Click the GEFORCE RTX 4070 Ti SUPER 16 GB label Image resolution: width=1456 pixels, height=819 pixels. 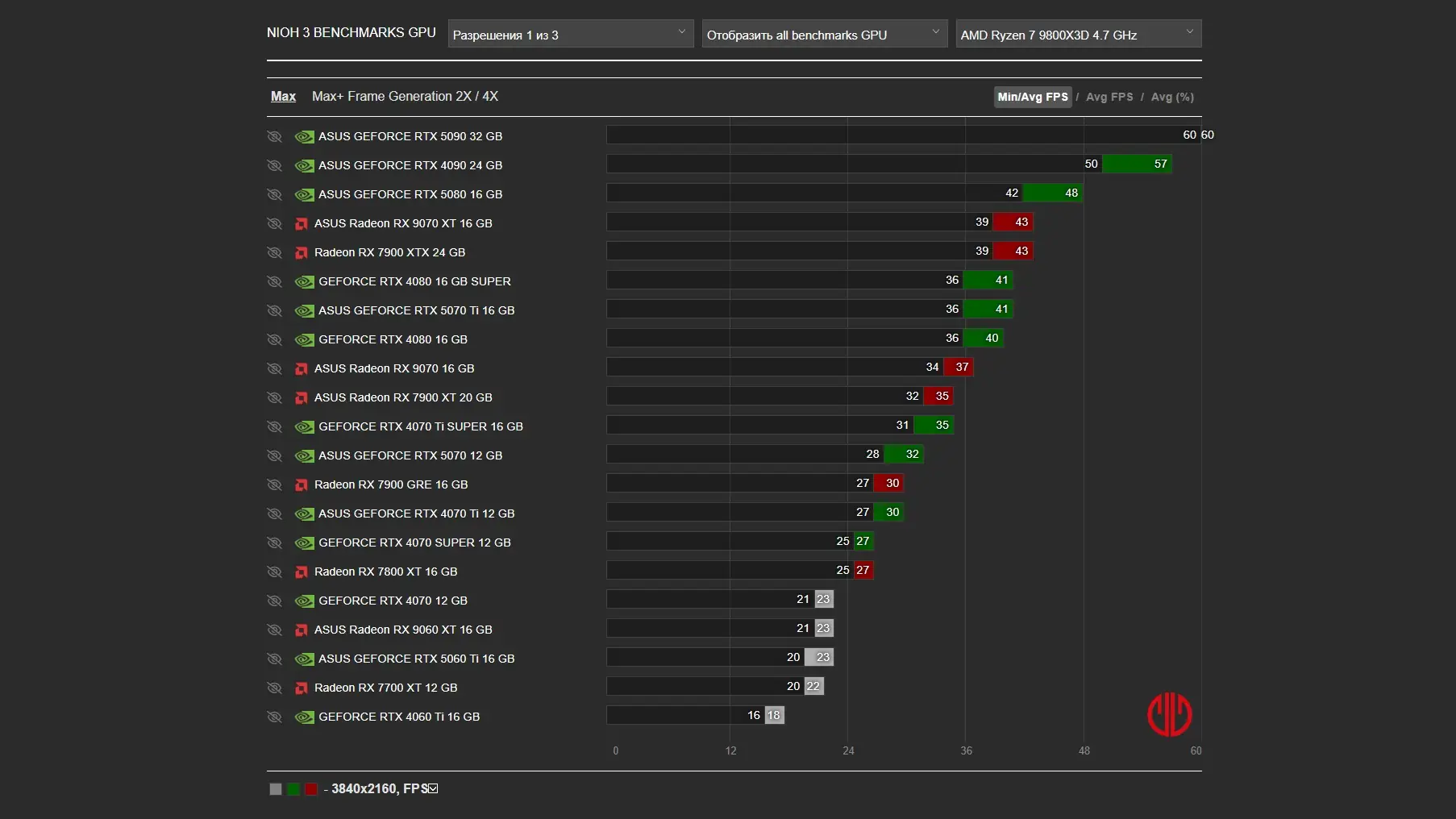pyautogui.click(x=421, y=427)
